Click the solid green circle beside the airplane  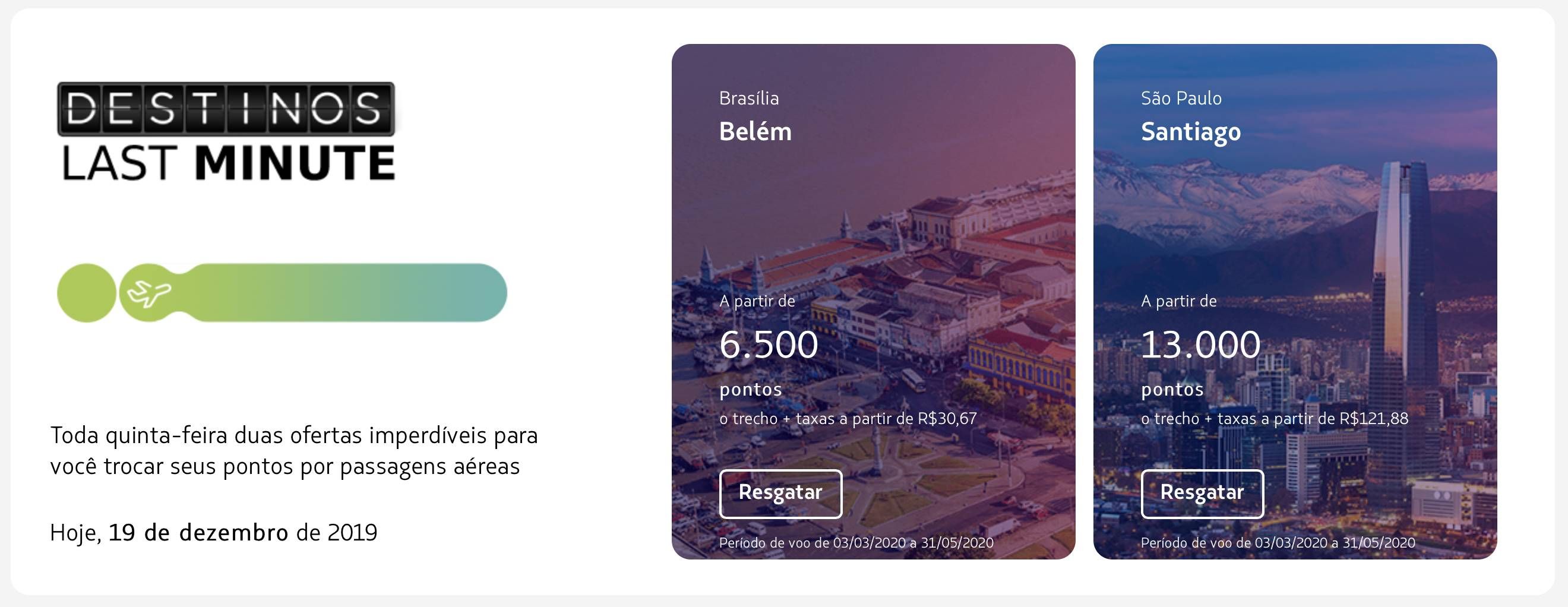point(87,293)
